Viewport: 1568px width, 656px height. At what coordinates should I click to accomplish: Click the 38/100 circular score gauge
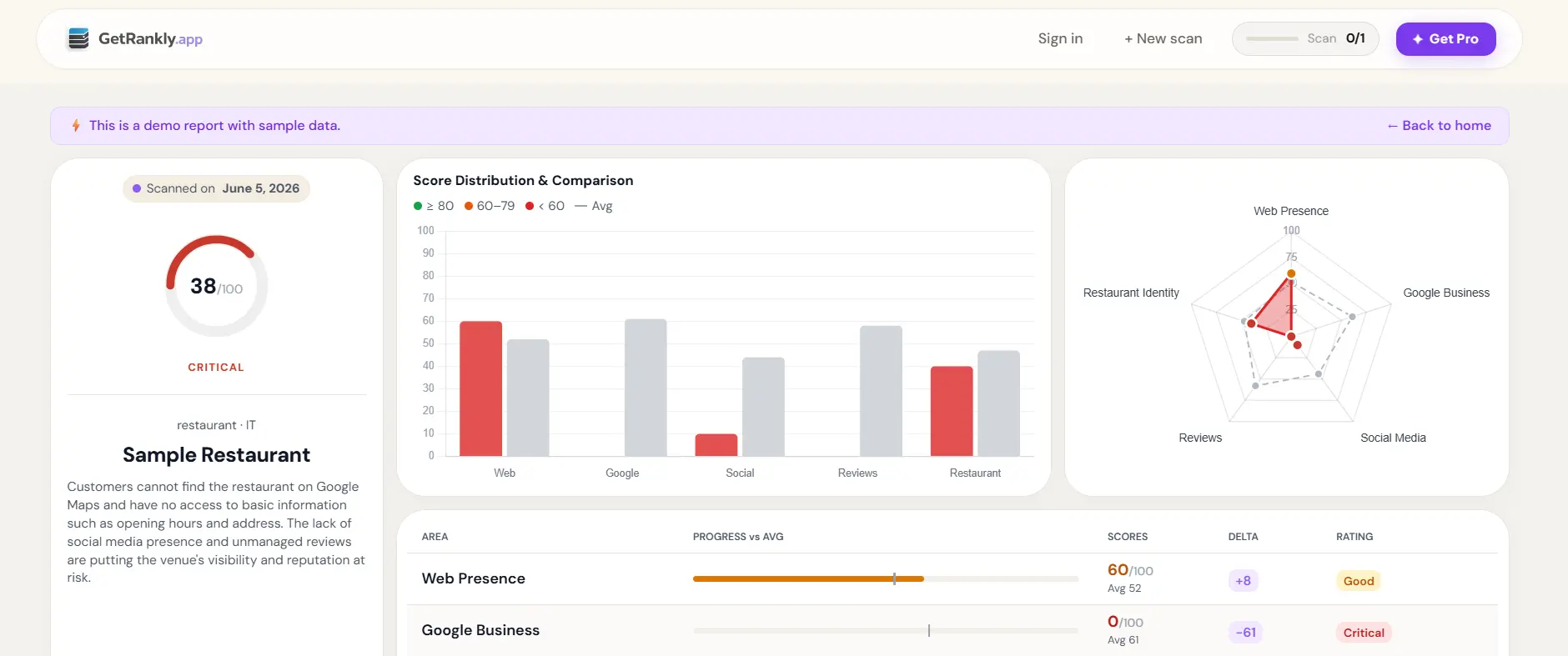[x=217, y=287]
